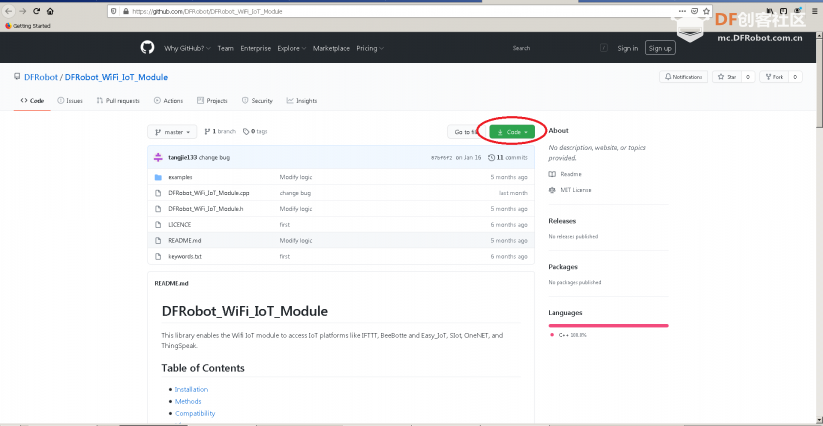The height and width of the screenshot is (426, 823).
Task: Click the browser back arrow button
Action: tap(8, 11)
